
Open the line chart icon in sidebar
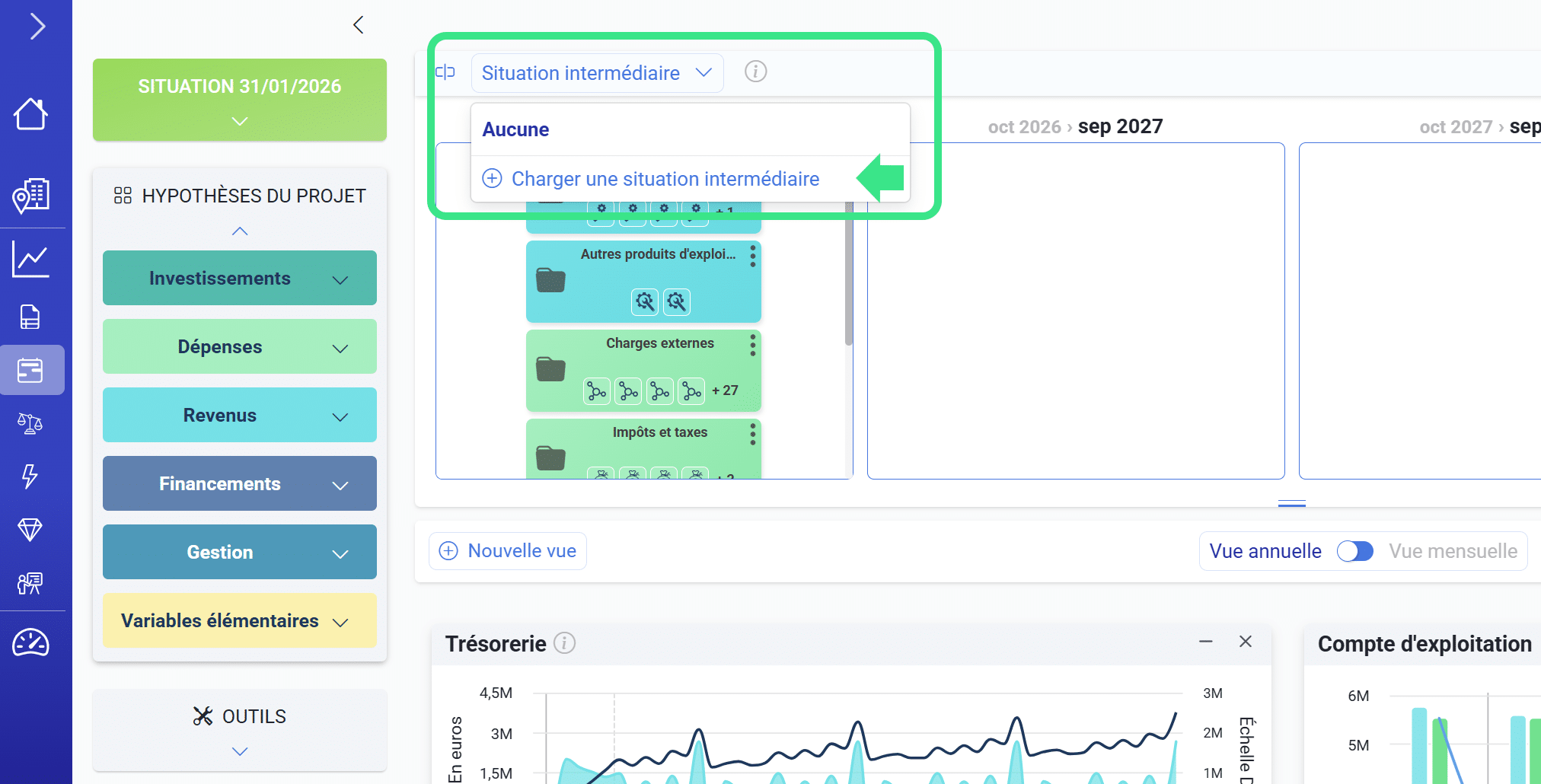(x=30, y=260)
